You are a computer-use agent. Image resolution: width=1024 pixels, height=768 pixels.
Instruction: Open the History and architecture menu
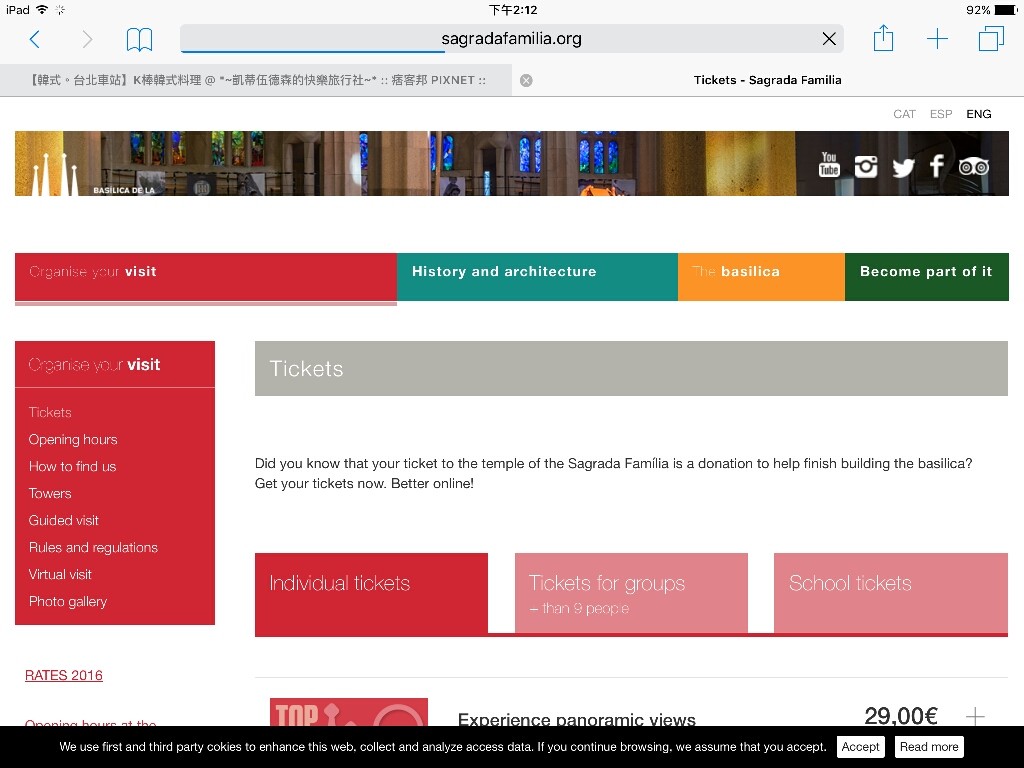[537, 277]
